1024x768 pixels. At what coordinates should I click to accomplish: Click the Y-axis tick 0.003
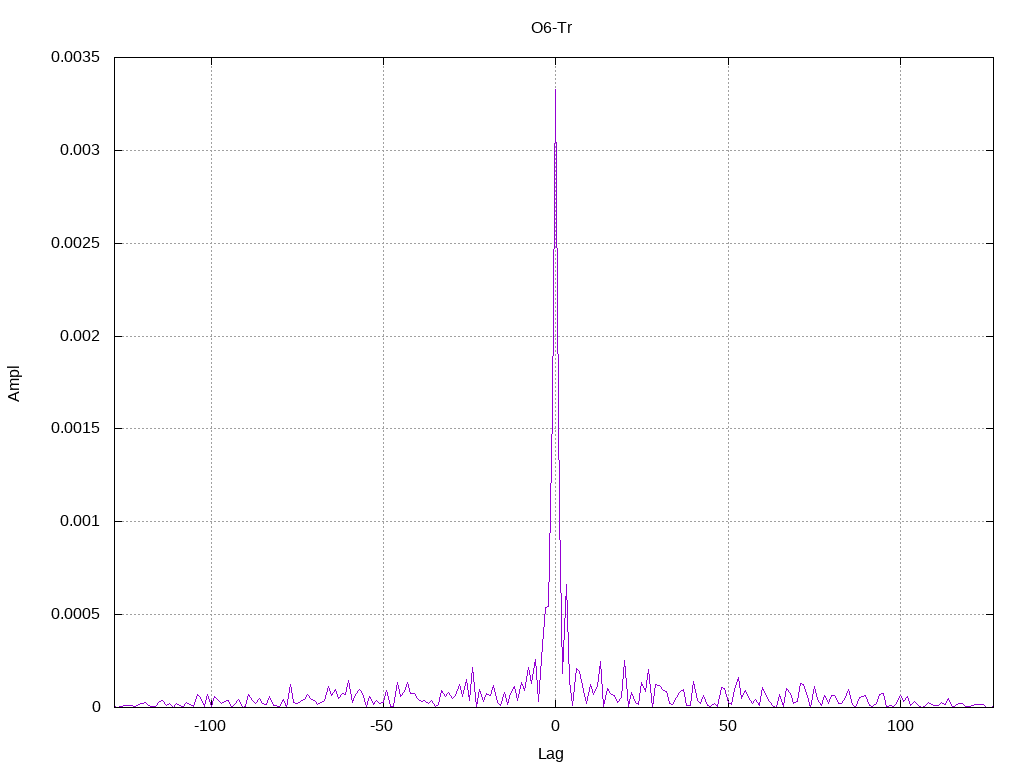[x=80, y=150]
